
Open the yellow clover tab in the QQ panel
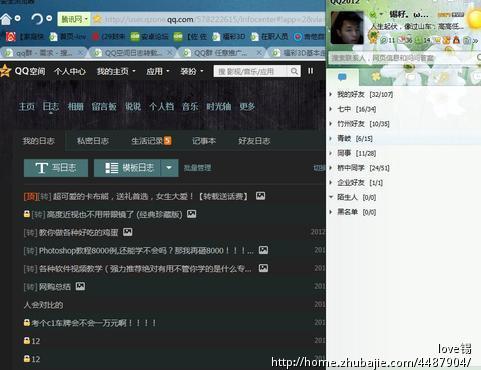pos(376,77)
